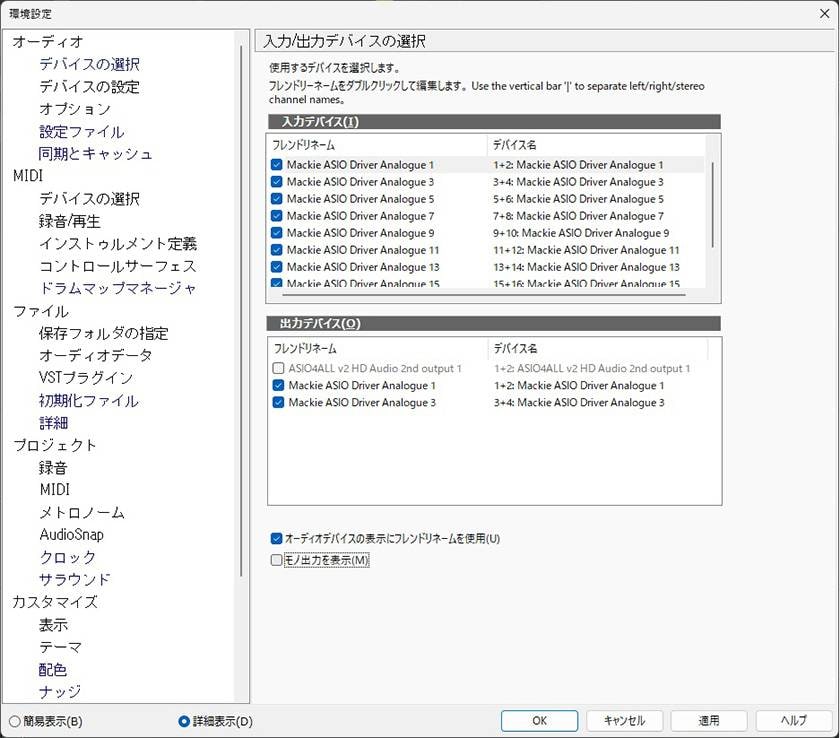The height and width of the screenshot is (738, 840).
Task: Click the OK button
Action: click(539, 720)
